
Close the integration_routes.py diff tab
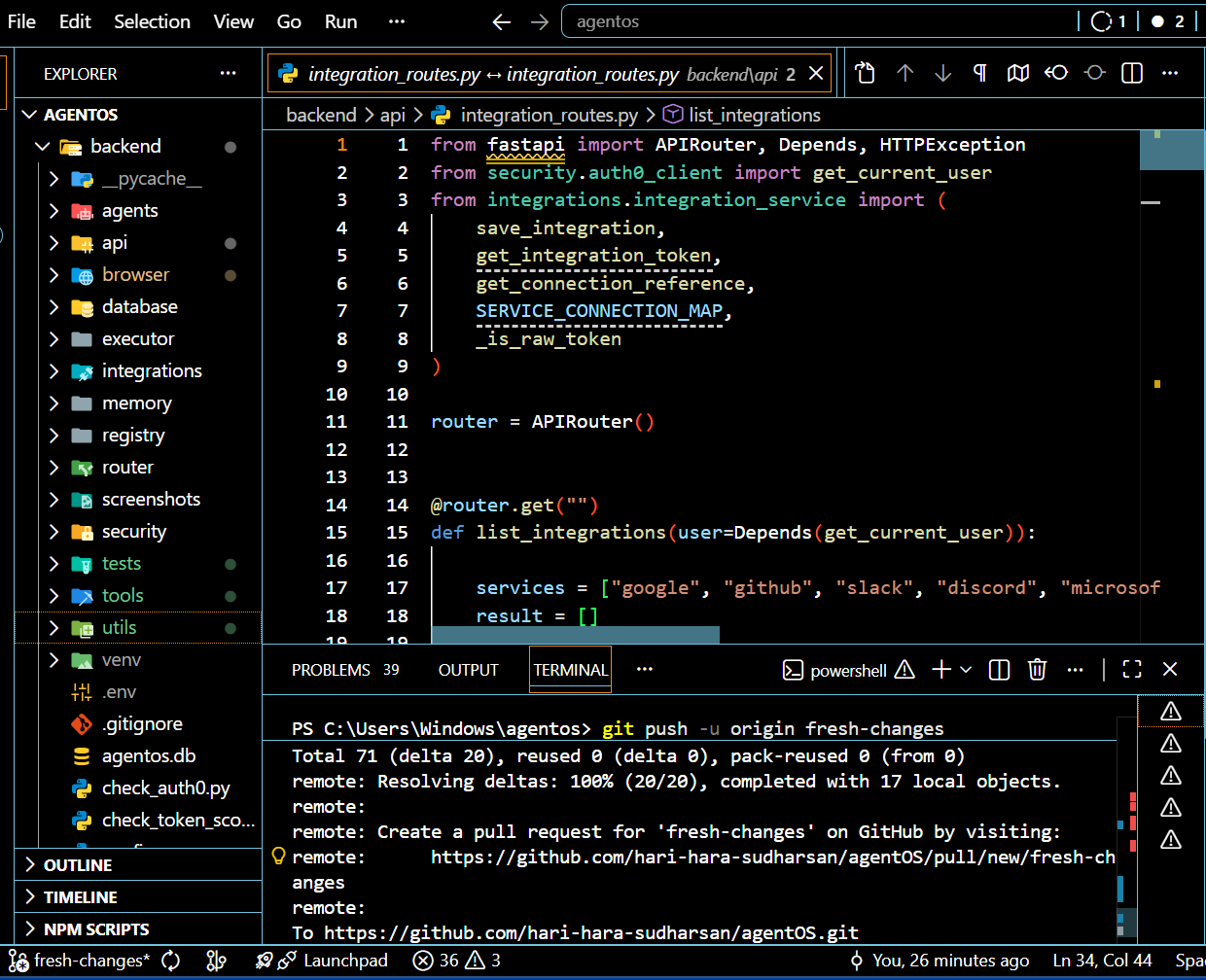coord(816,74)
